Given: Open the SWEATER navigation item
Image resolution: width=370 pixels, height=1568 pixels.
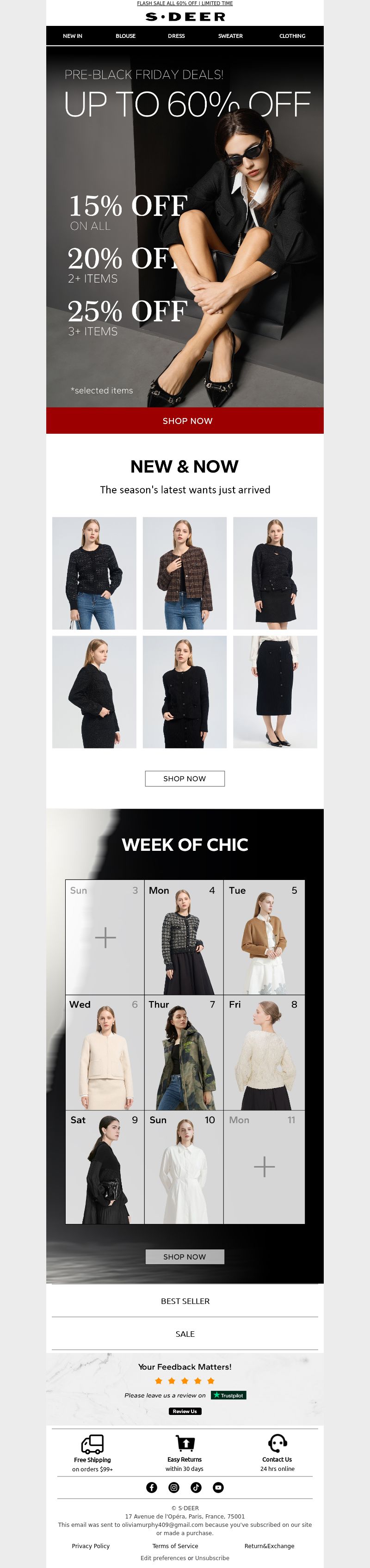Looking at the screenshot, I should click(230, 36).
